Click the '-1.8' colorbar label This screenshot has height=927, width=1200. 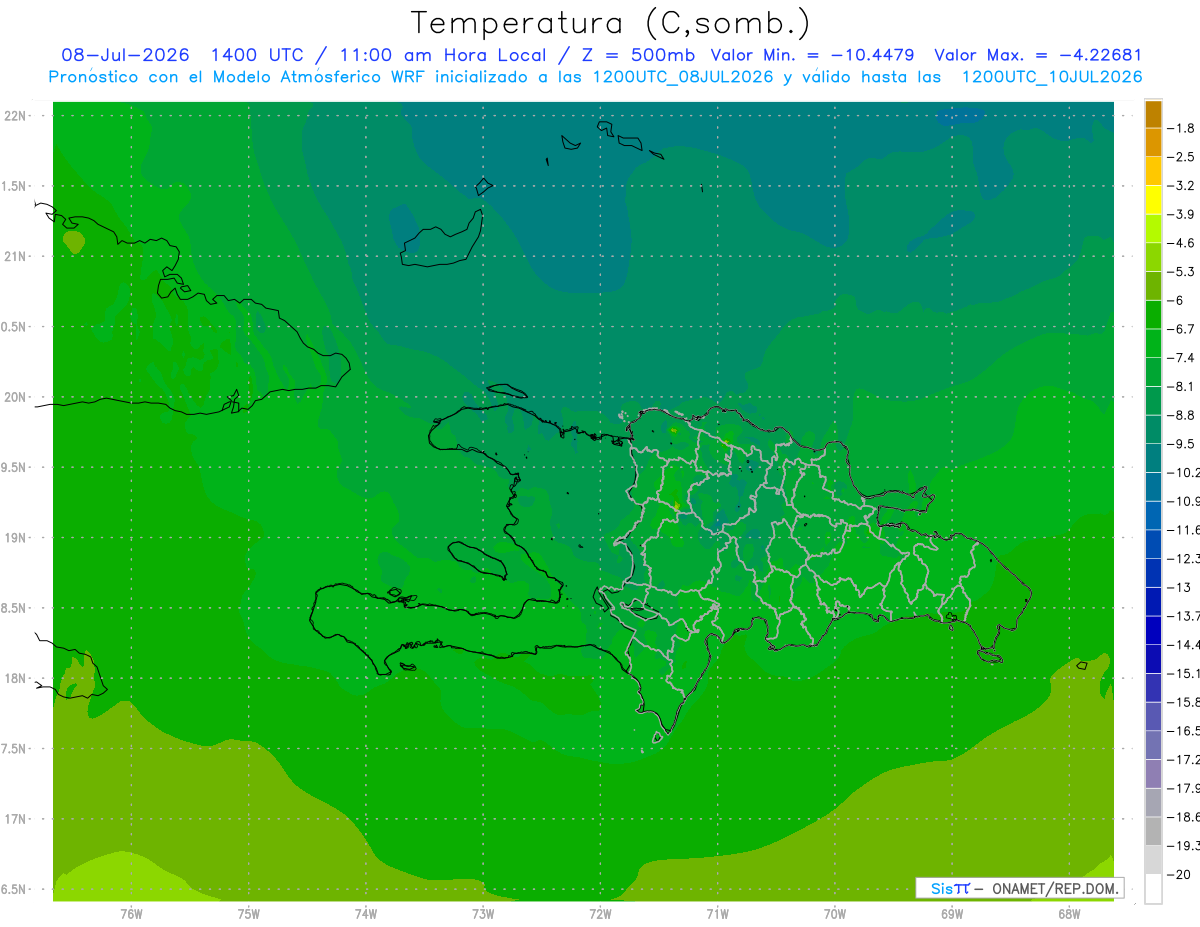click(x=1182, y=128)
